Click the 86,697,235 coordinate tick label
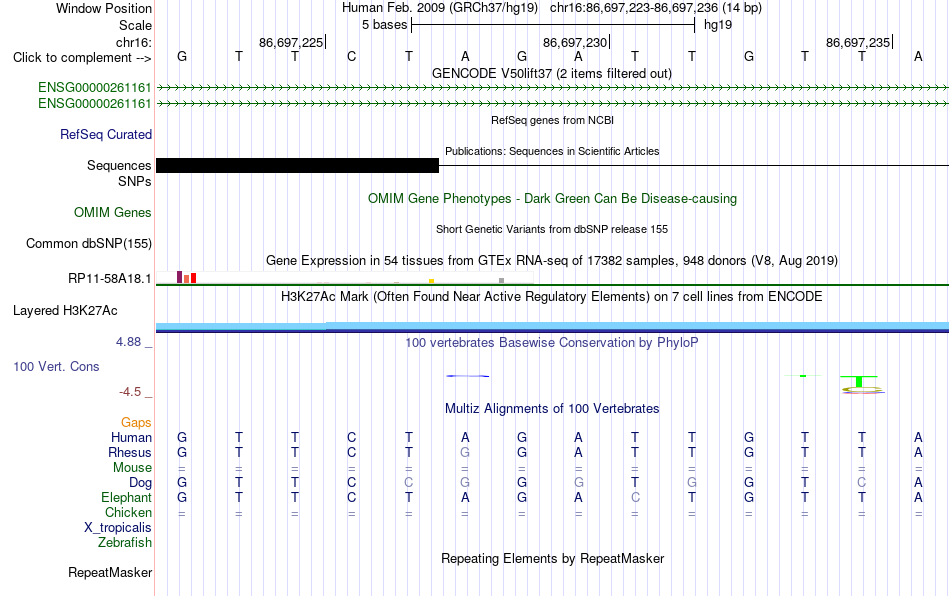 [x=858, y=42]
